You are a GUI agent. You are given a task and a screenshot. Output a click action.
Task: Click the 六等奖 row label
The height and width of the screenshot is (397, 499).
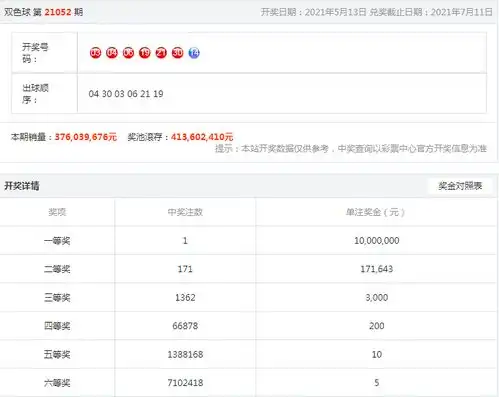(57, 383)
